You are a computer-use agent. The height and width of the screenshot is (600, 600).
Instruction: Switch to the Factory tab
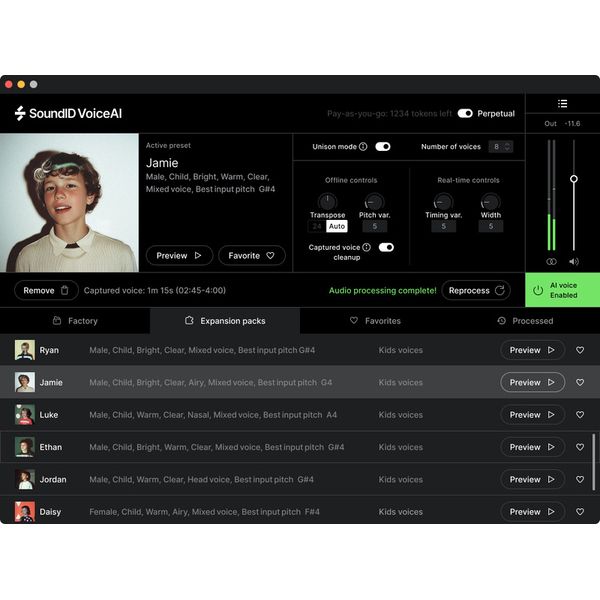click(75, 321)
